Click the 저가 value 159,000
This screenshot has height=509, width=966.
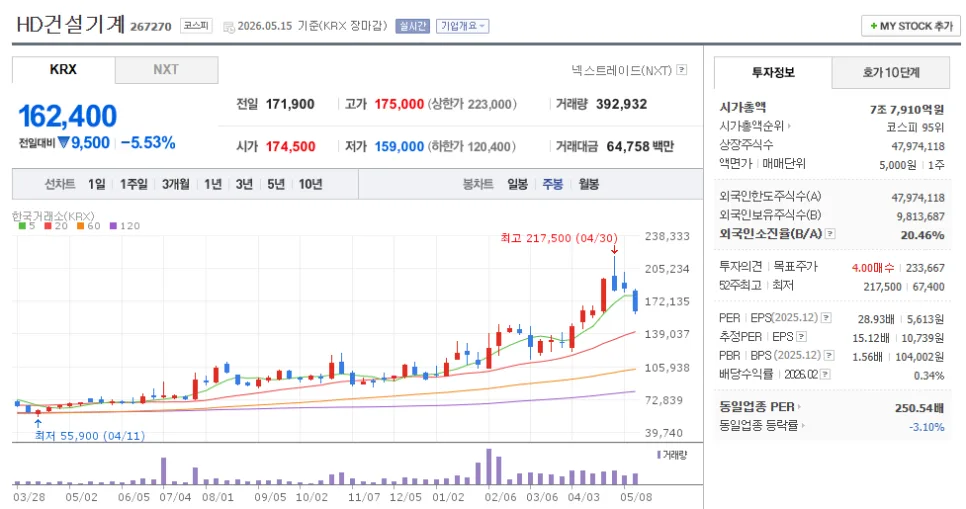click(x=399, y=147)
